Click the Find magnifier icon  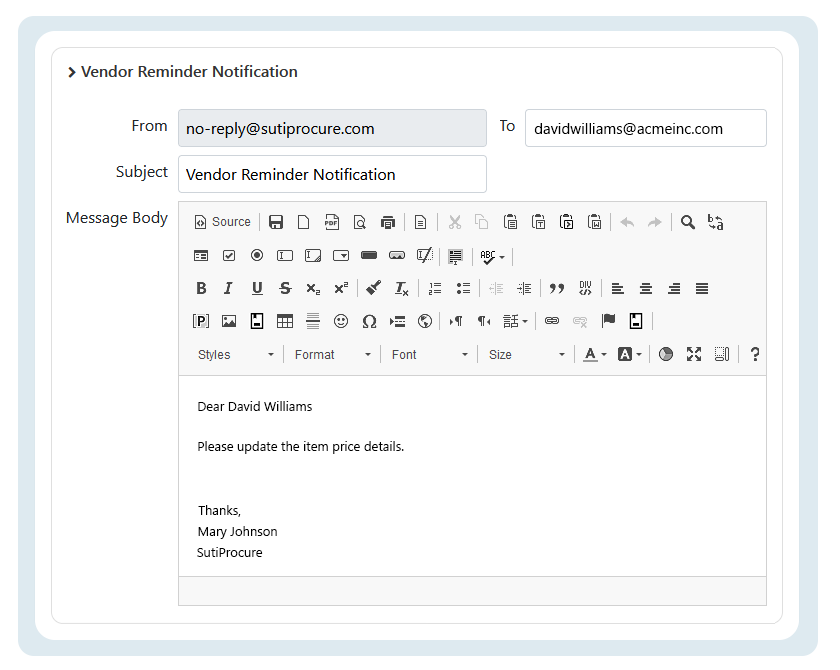(688, 222)
